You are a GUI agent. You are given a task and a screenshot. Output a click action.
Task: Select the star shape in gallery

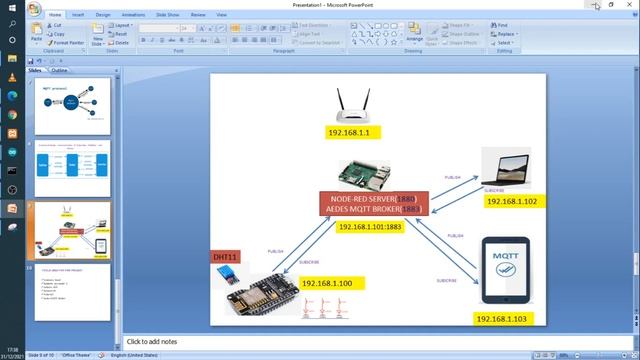pos(394,42)
